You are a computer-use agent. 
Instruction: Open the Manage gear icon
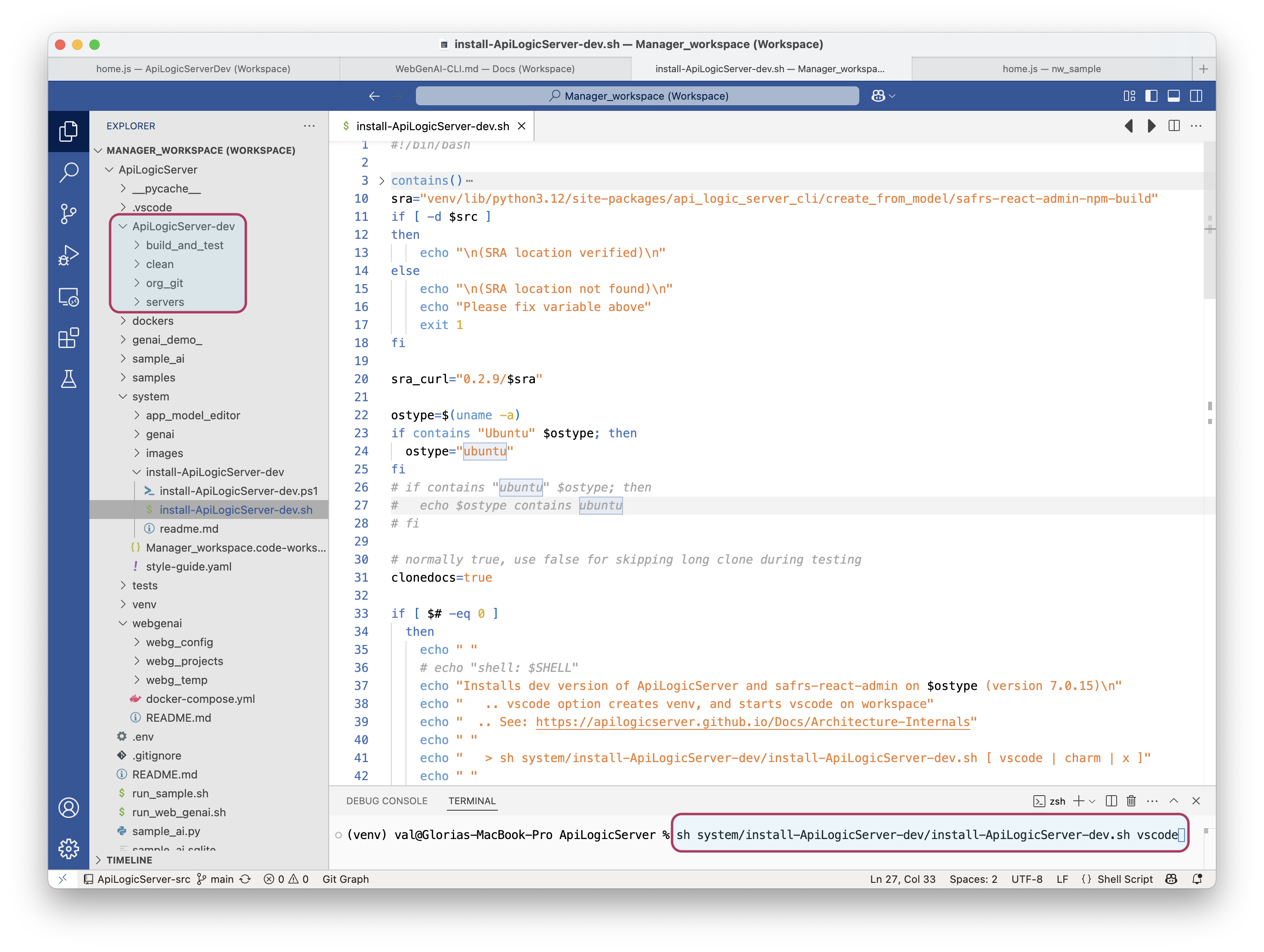69,848
